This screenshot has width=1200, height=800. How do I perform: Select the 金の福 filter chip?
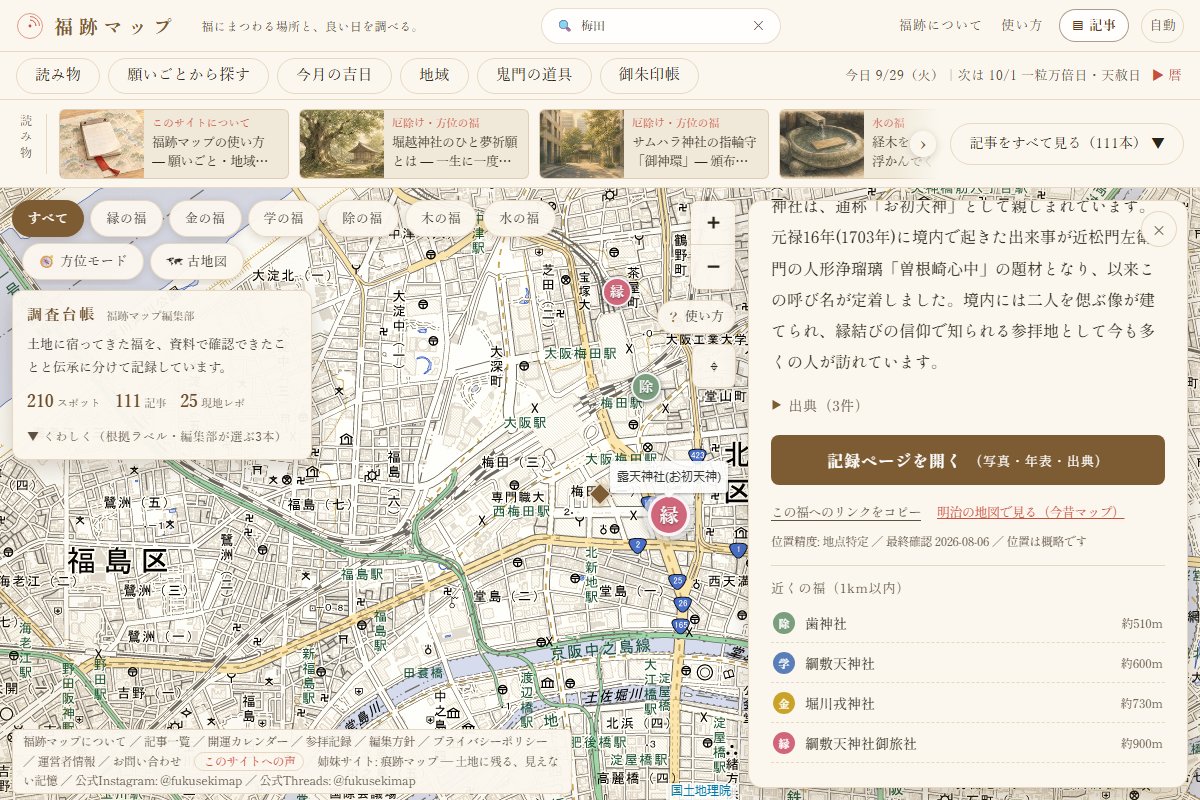coord(205,218)
